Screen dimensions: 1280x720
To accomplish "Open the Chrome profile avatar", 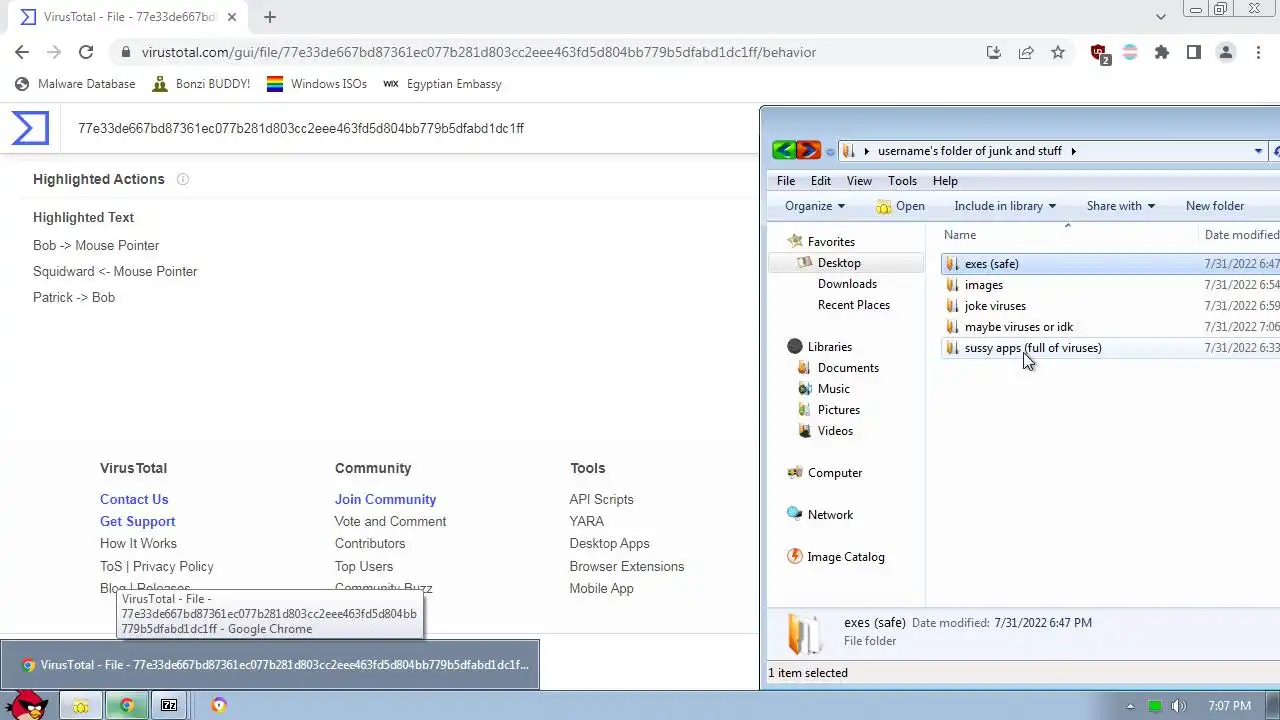I will pyautogui.click(x=1226, y=52).
